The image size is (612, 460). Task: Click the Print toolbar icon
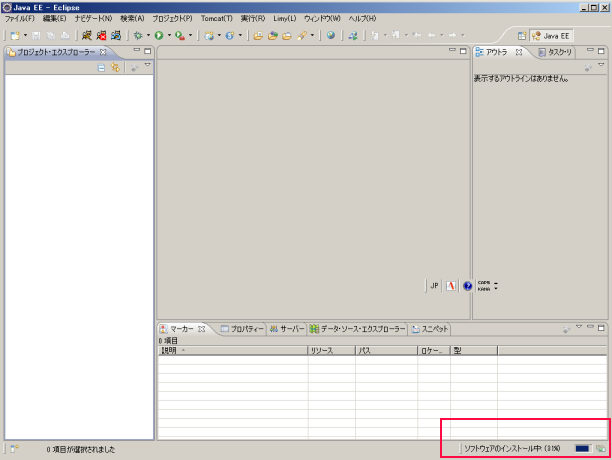[65, 36]
